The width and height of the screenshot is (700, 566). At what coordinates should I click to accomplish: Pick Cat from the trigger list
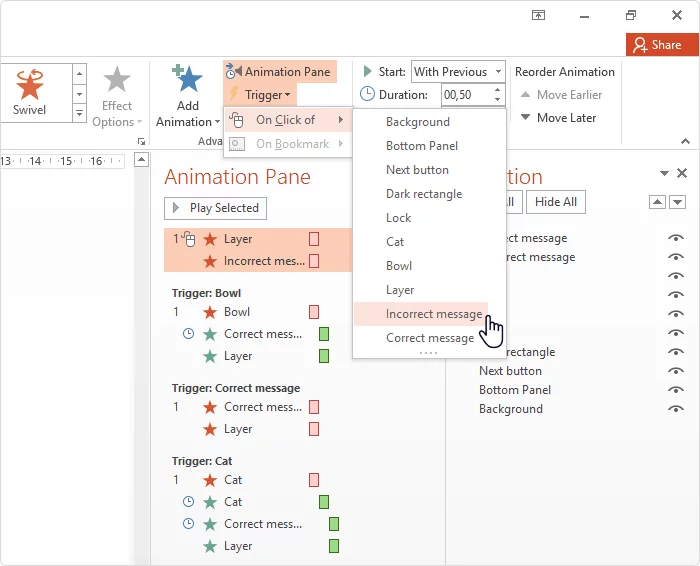tap(395, 242)
